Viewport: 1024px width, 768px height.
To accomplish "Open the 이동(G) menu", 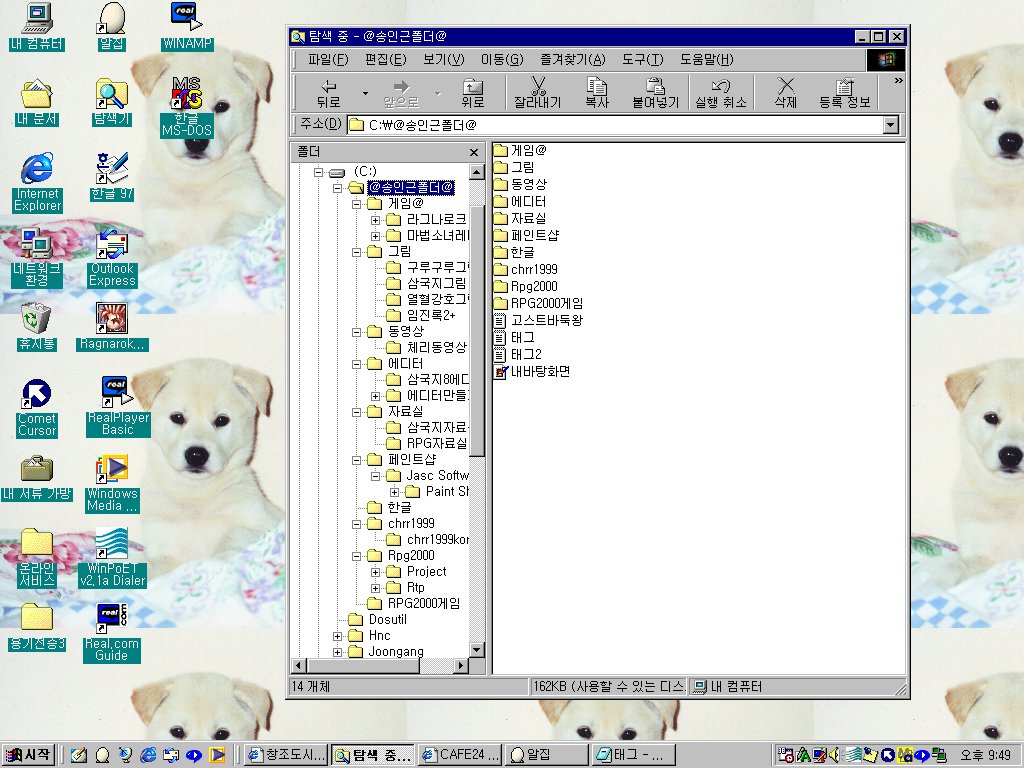I will (502, 59).
